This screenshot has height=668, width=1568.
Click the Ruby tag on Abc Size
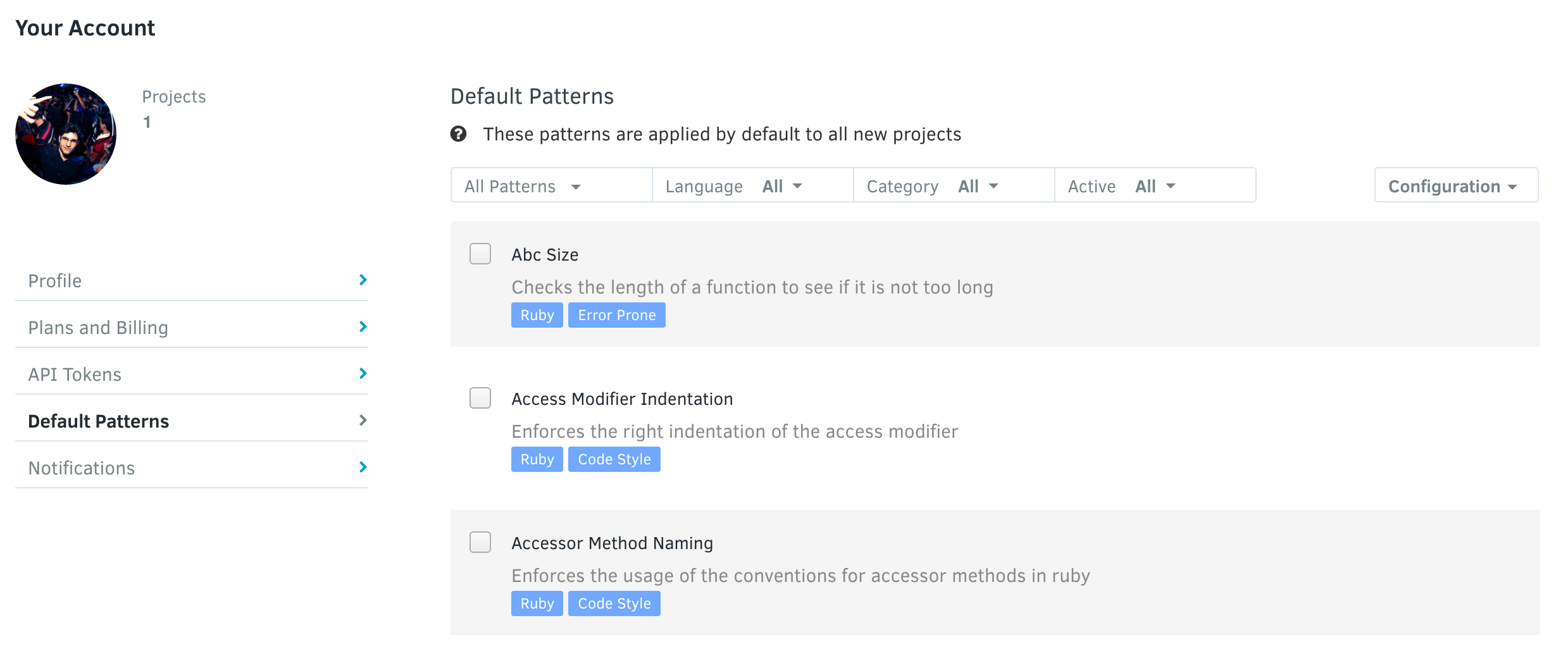(x=537, y=314)
